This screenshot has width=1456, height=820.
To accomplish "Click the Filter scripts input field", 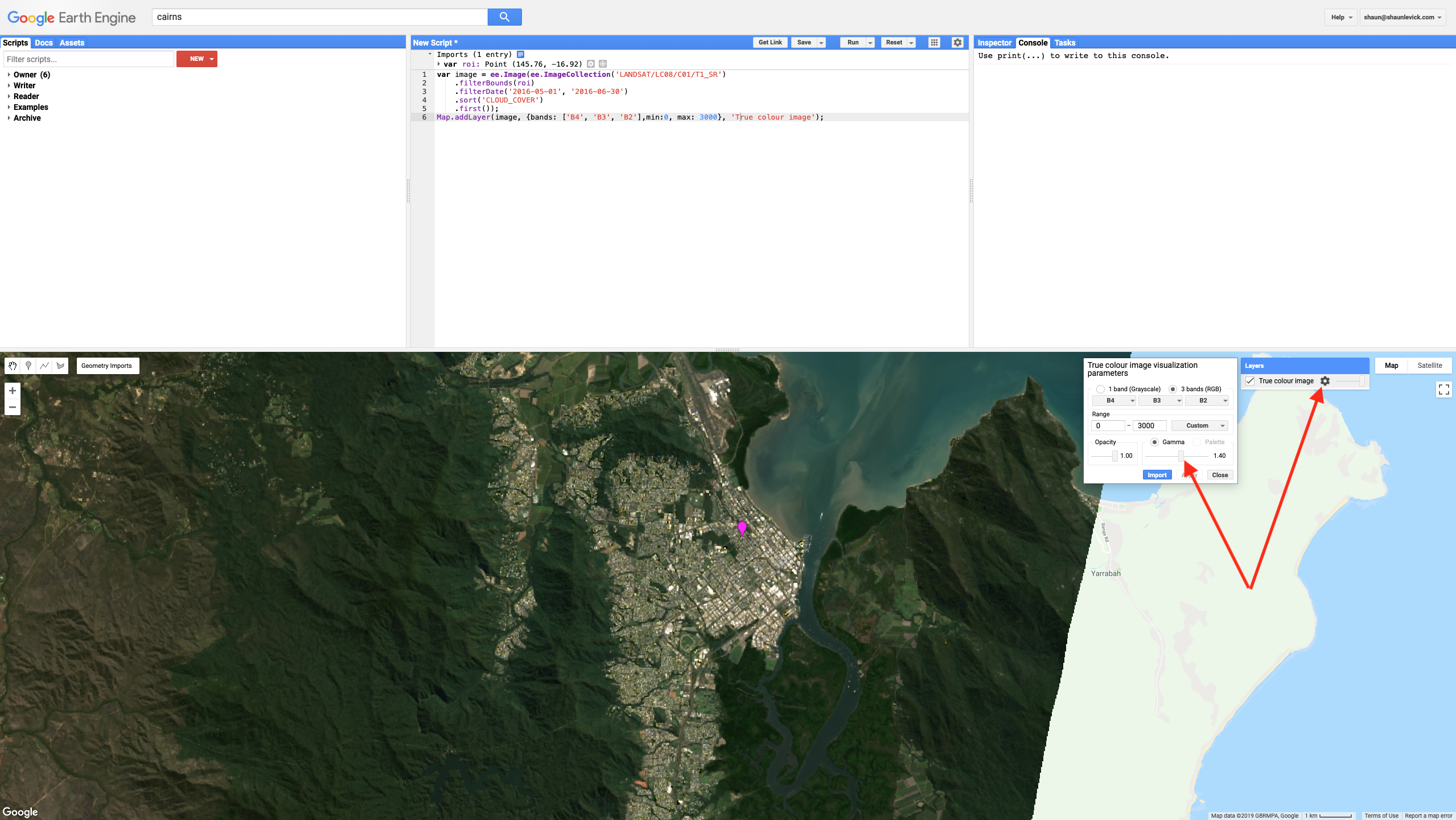I will (x=88, y=59).
